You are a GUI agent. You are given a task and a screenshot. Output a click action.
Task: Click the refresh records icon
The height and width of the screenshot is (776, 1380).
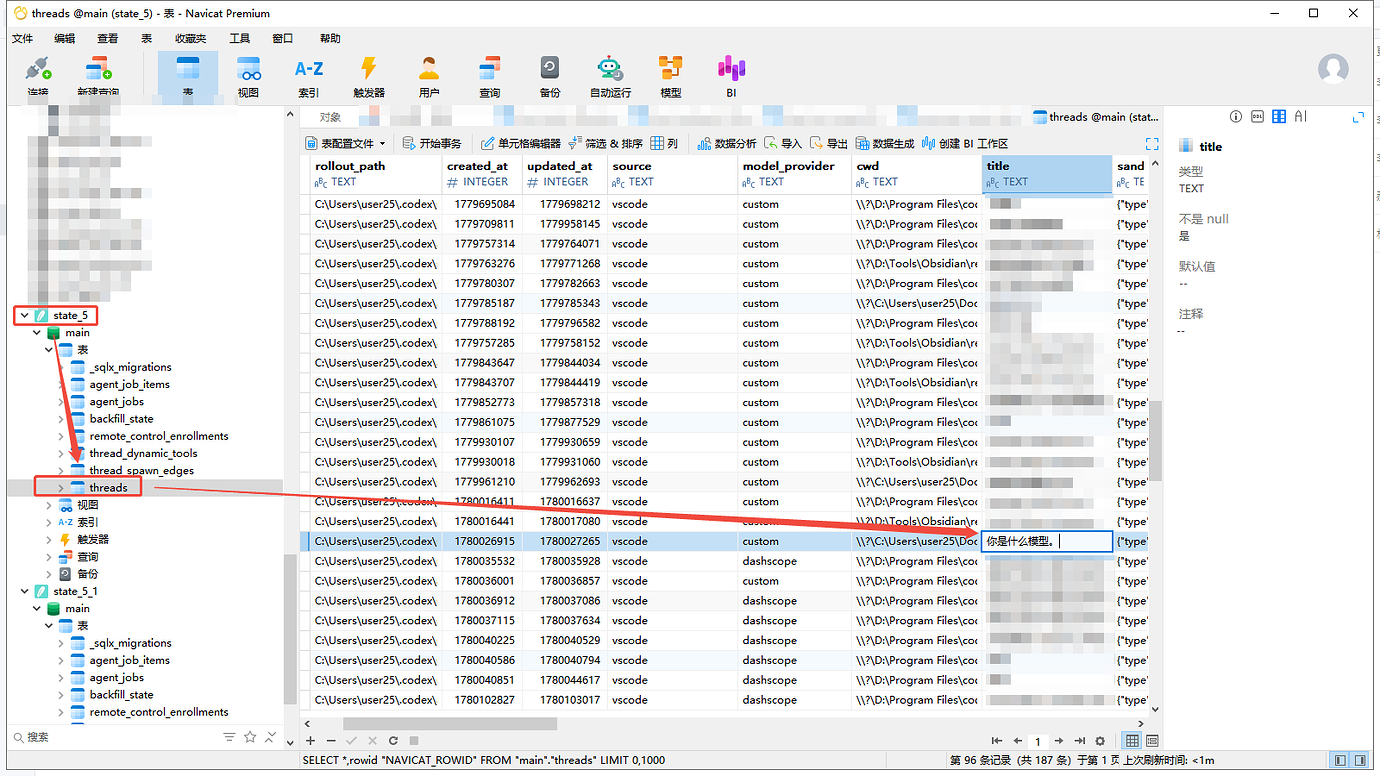pos(393,741)
